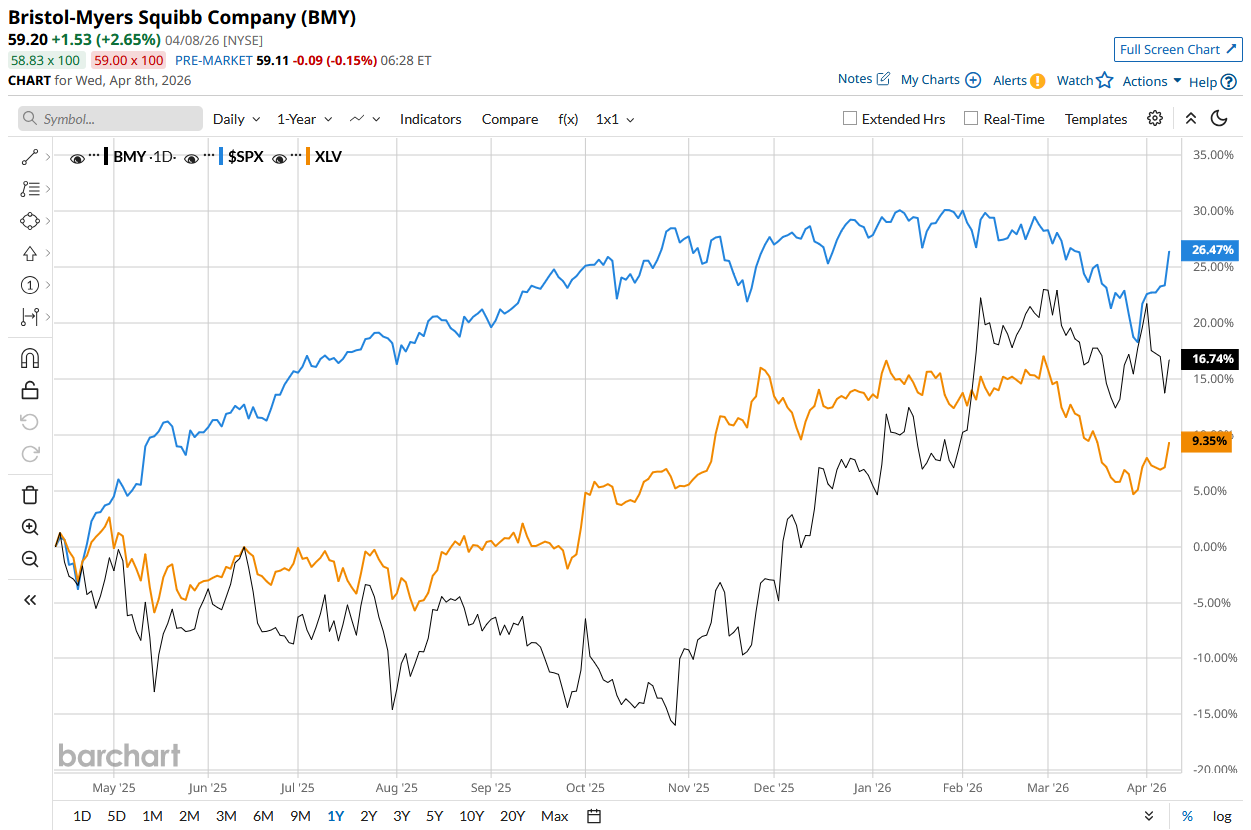Viewport: 1251px width, 830px height.
Task: Open the 1-Year period dropdown
Action: tap(303, 119)
